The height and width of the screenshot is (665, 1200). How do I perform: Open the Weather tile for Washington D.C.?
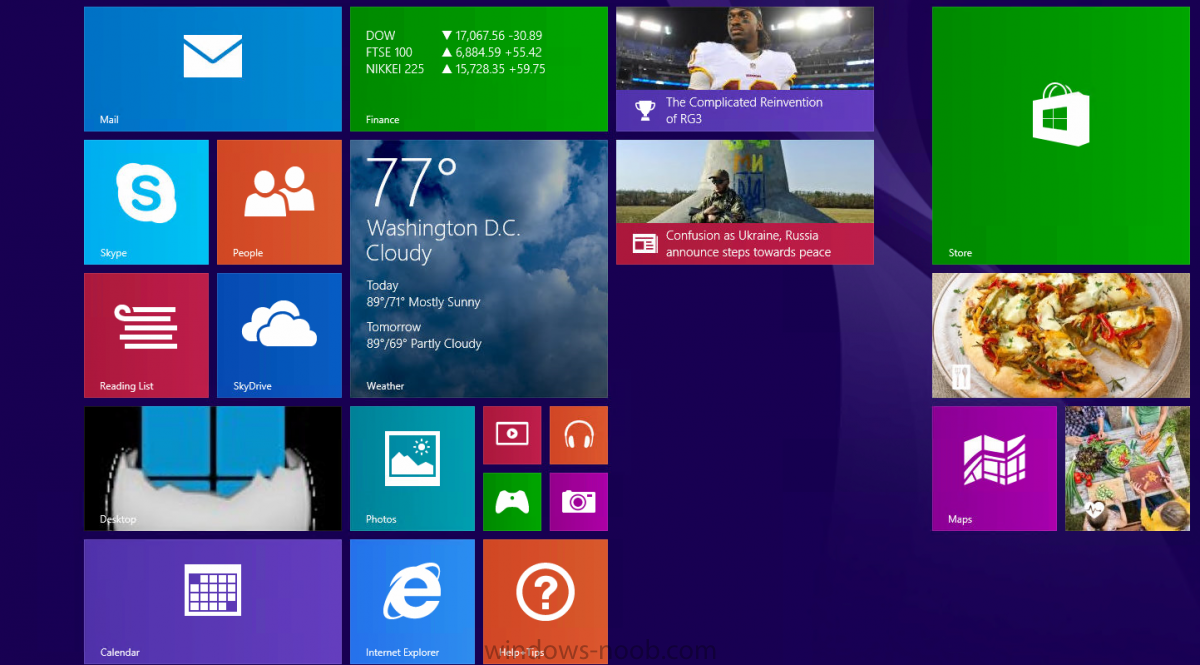479,269
